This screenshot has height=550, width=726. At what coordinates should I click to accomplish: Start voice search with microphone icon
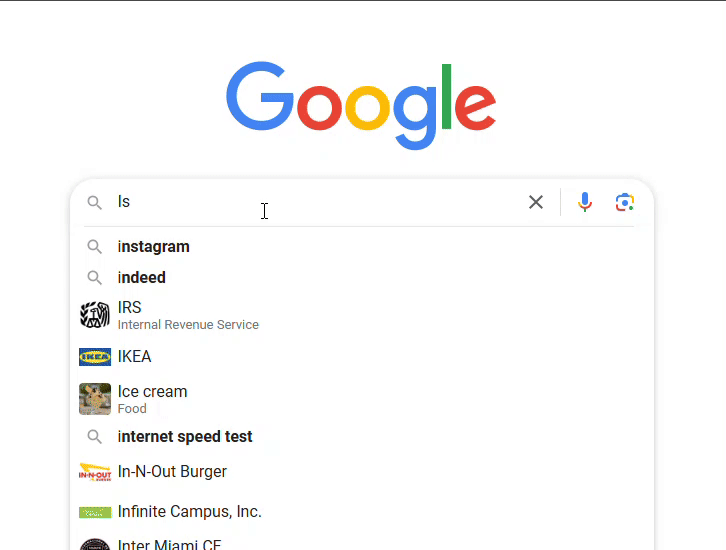(585, 202)
